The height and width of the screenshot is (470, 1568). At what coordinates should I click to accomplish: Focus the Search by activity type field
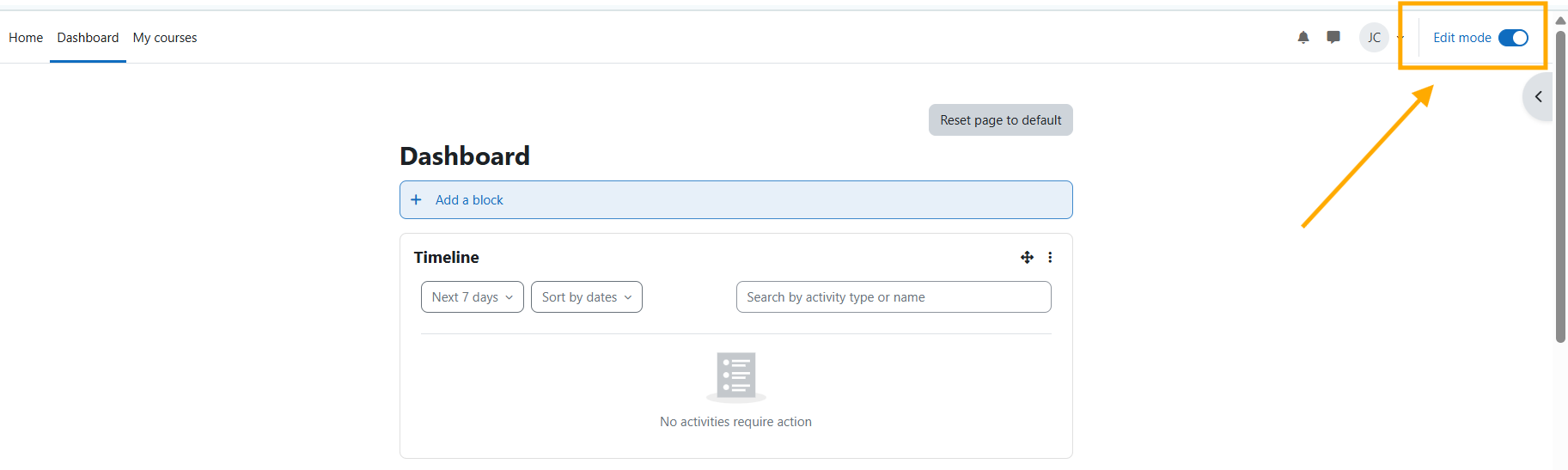point(893,297)
